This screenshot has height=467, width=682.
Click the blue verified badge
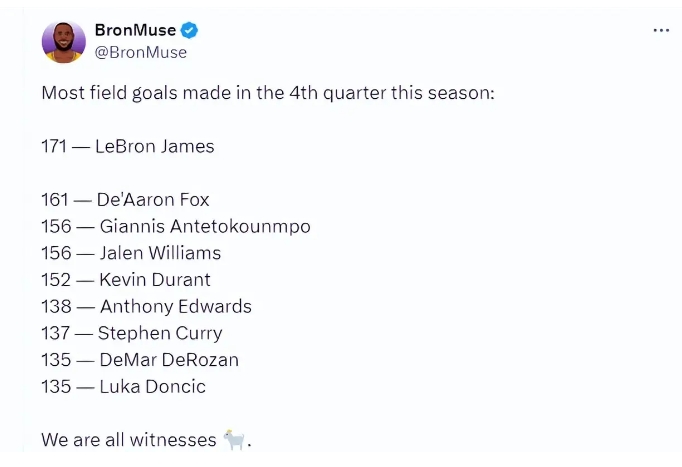189,30
